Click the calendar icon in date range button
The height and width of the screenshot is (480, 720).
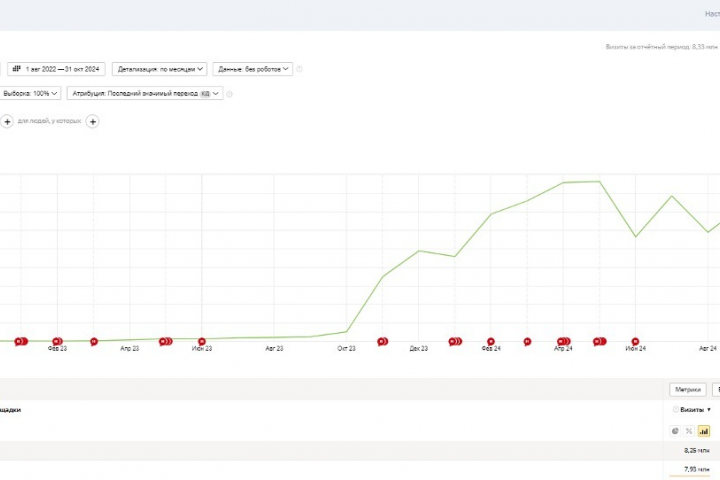[x=17, y=69]
